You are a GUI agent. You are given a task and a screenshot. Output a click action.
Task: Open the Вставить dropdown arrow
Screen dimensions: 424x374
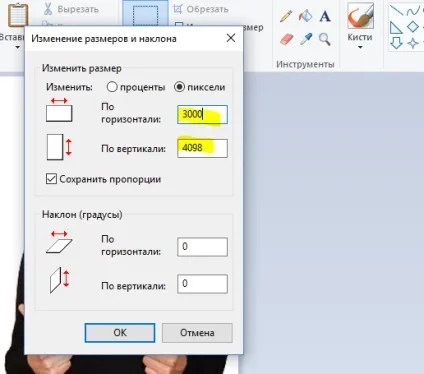(x=18, y=48)
